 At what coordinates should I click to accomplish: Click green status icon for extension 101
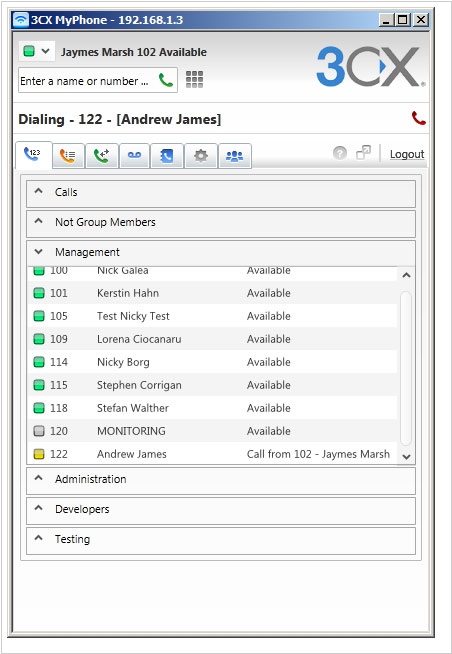click(x=39, y=293)
